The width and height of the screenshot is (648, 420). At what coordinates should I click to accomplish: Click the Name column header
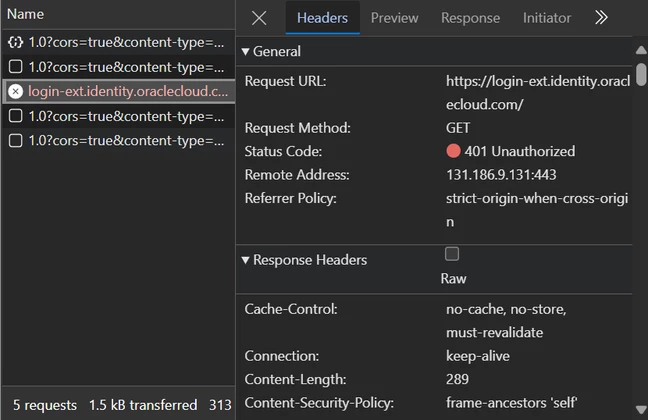25,14
